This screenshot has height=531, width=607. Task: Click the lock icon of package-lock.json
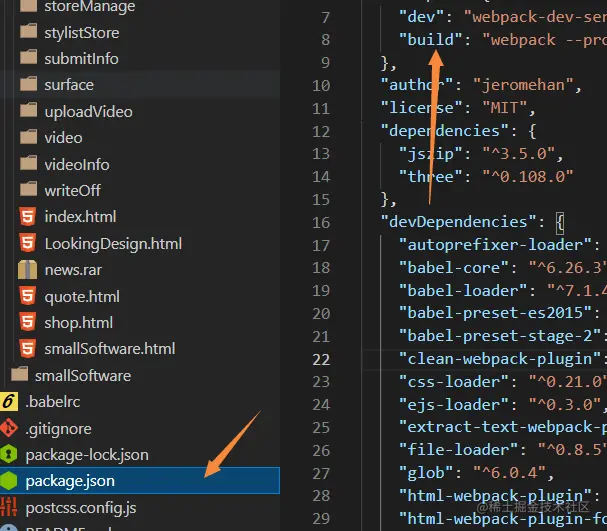pos(9,454)
